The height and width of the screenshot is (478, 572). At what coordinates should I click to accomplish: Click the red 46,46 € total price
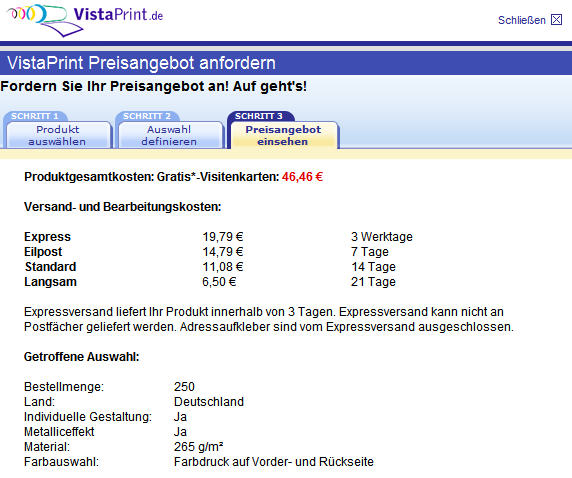pos(302,177)
